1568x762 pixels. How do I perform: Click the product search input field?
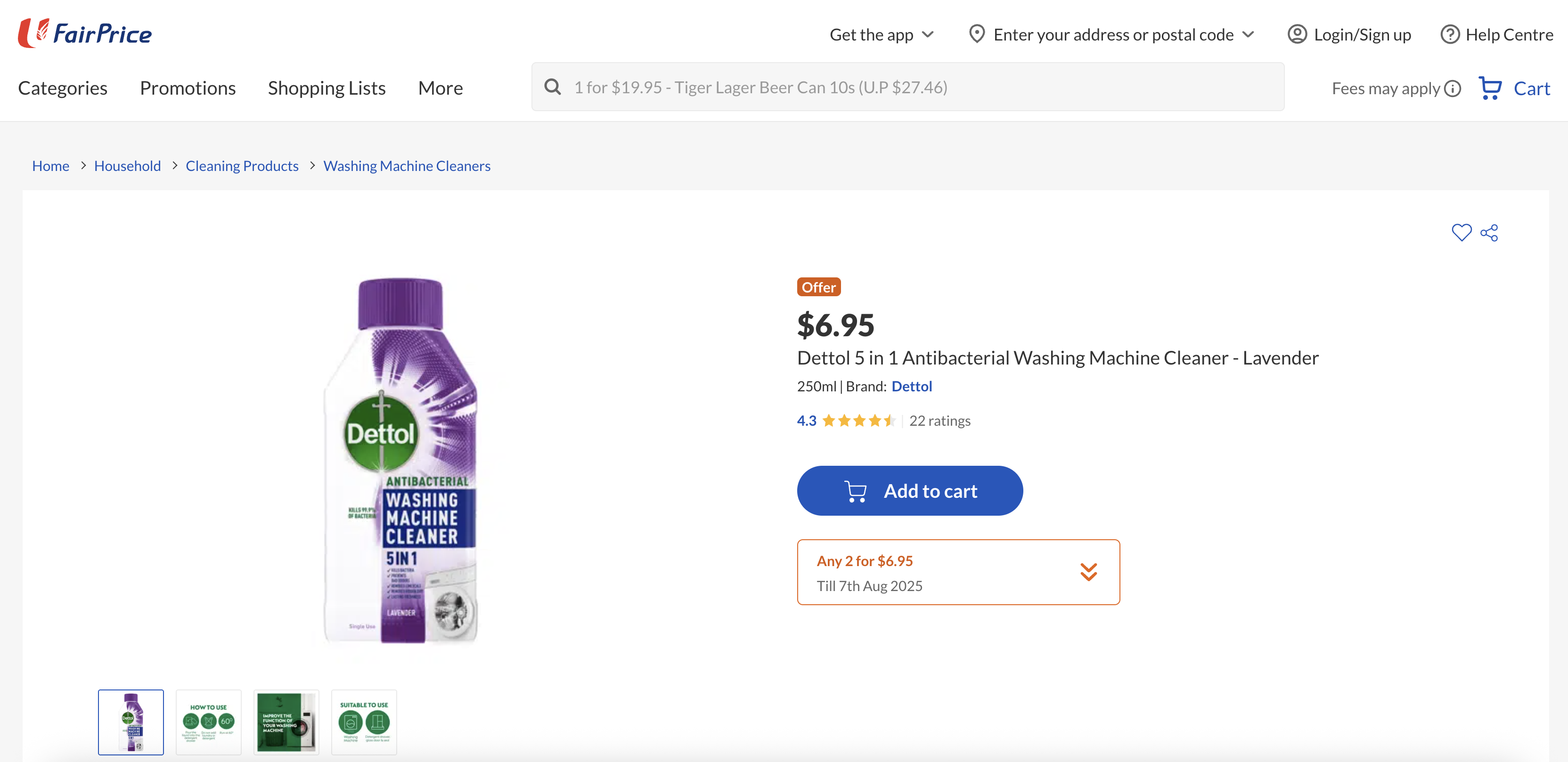[x=913, y=87]
